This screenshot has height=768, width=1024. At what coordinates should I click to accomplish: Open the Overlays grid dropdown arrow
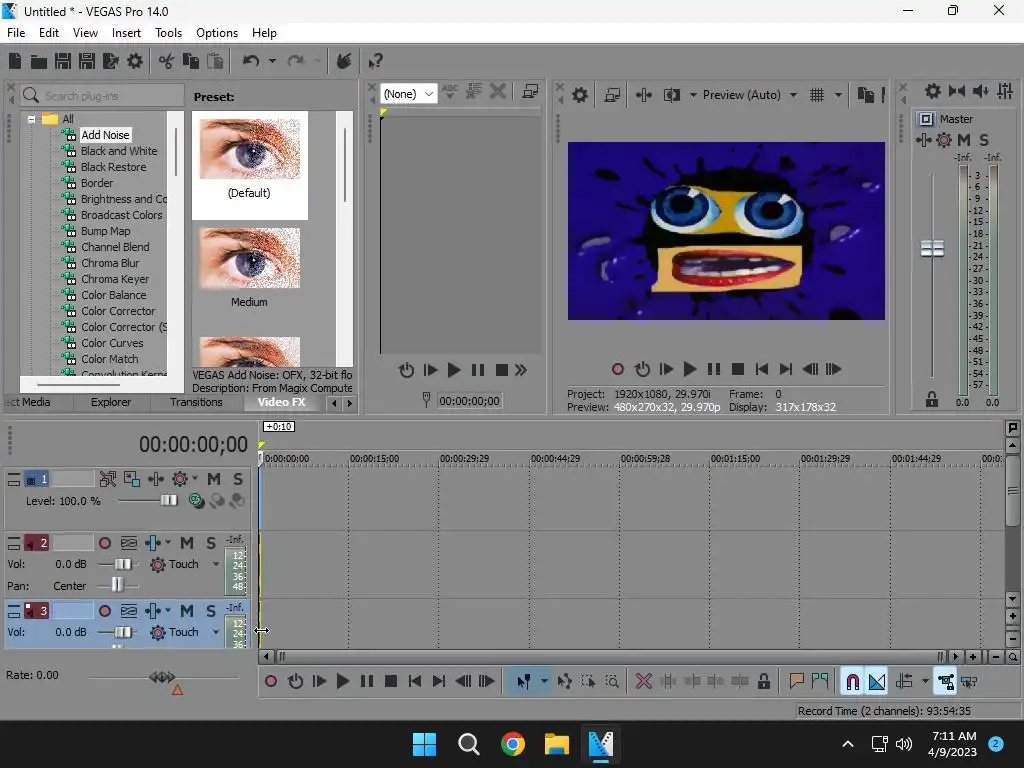pos(838,95)
